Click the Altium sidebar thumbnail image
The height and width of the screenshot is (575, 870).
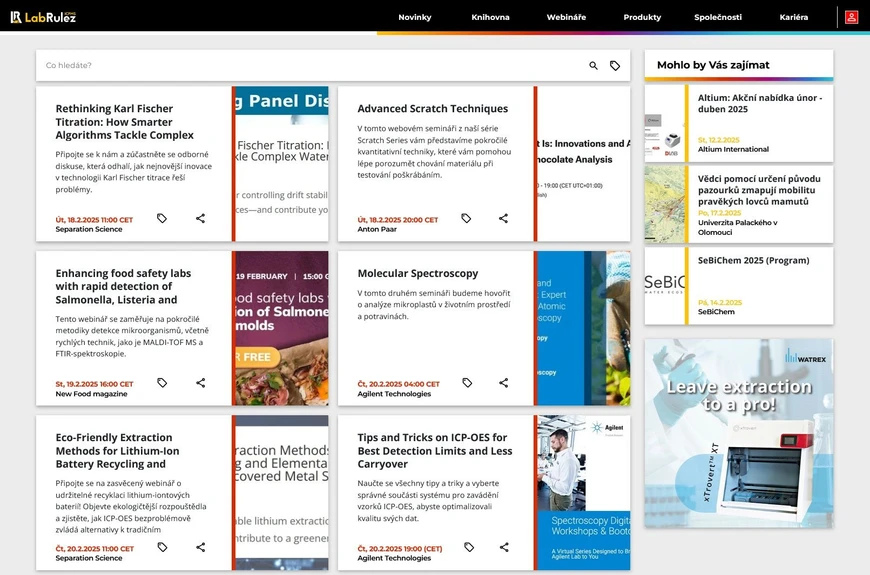[665, 123]
